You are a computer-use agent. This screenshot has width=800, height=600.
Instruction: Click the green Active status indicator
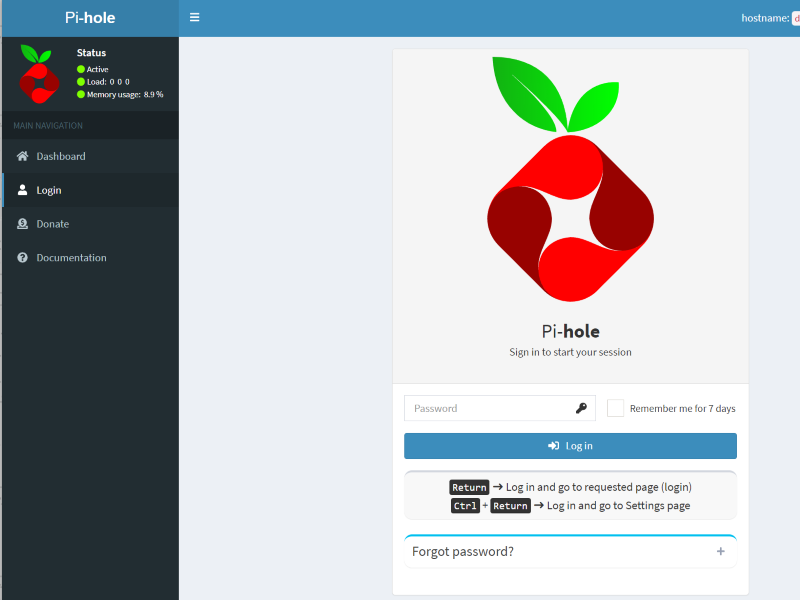[81, 69]
